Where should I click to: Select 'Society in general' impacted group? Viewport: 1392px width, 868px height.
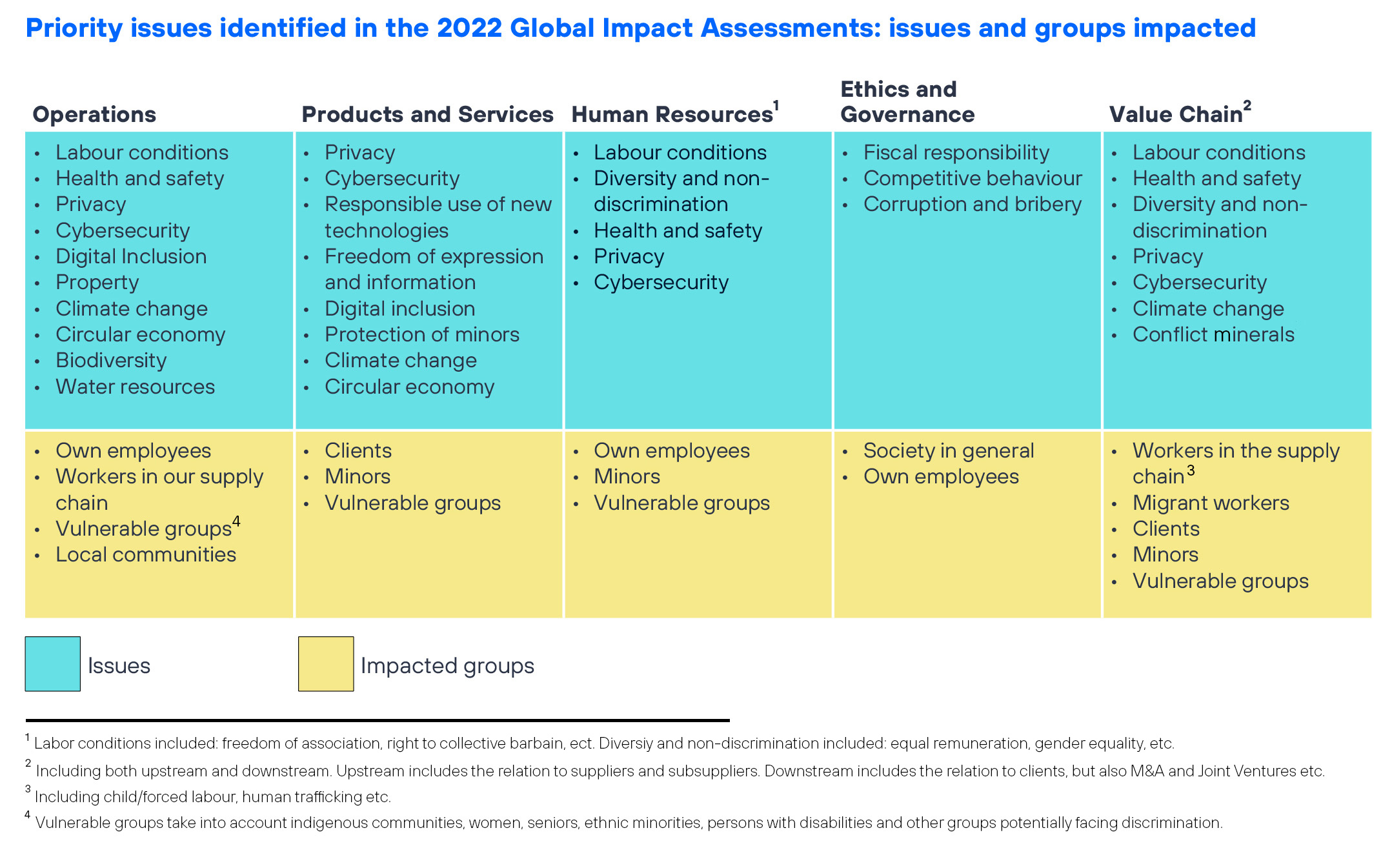pyautogui.click(x=948, y=450)
